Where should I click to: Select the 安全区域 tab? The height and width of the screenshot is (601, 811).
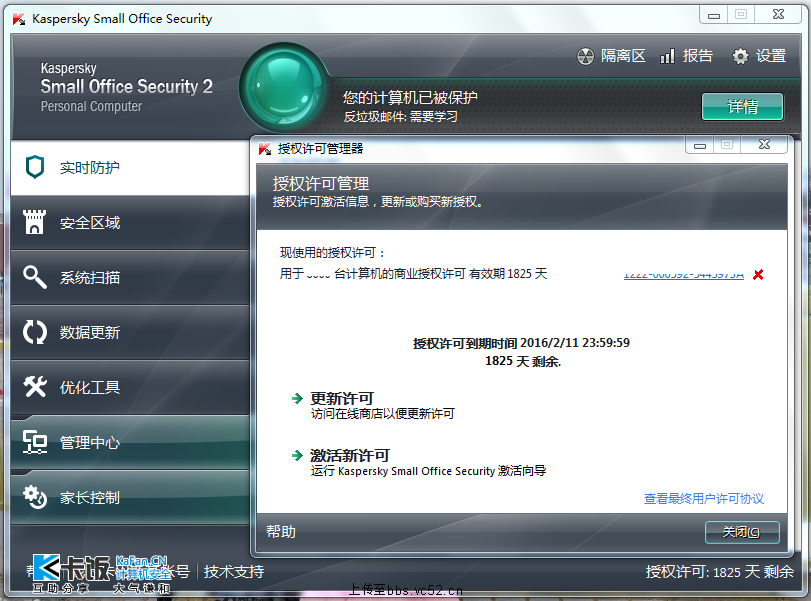point(130,223)
